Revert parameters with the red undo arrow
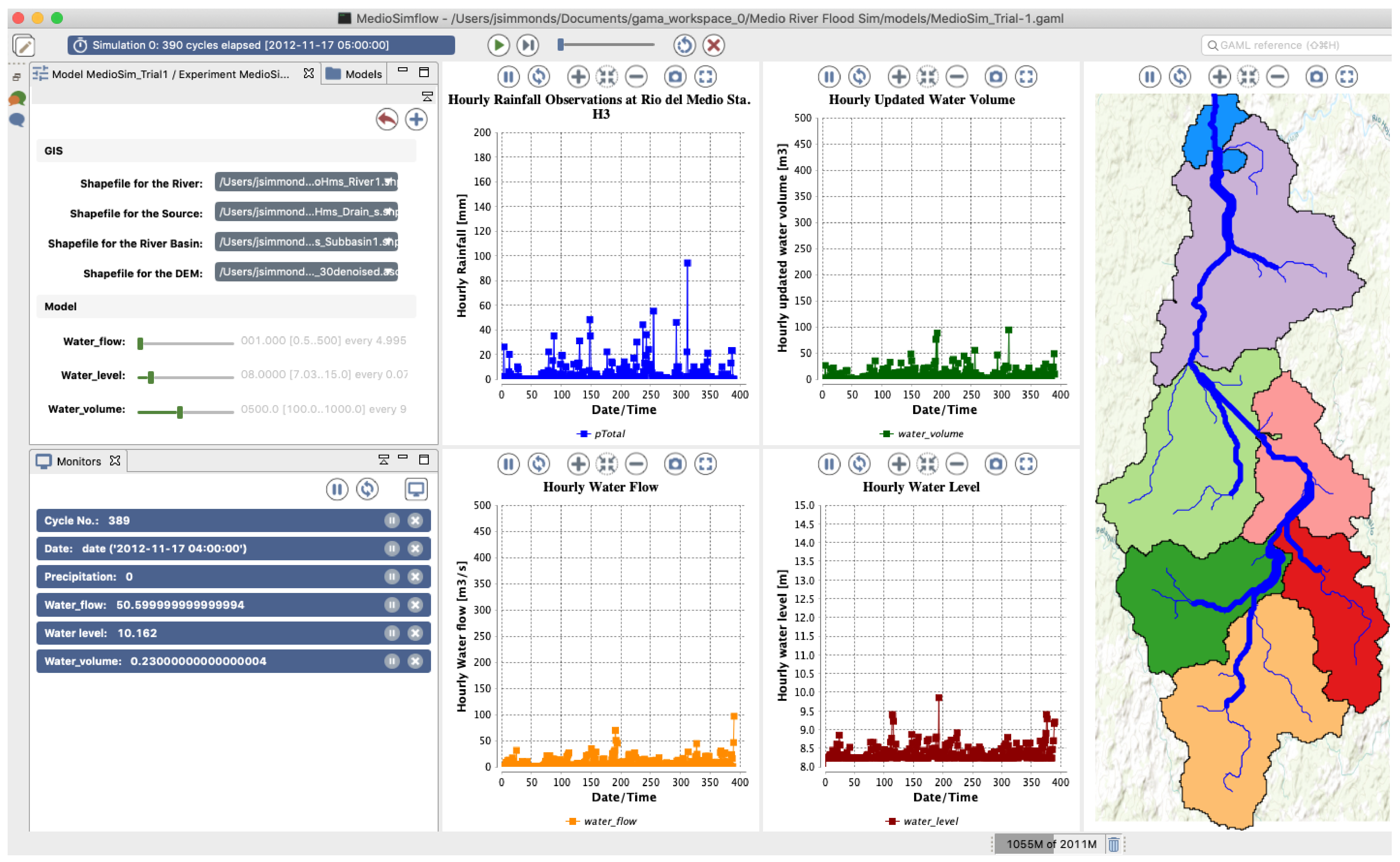 point(387,120)
